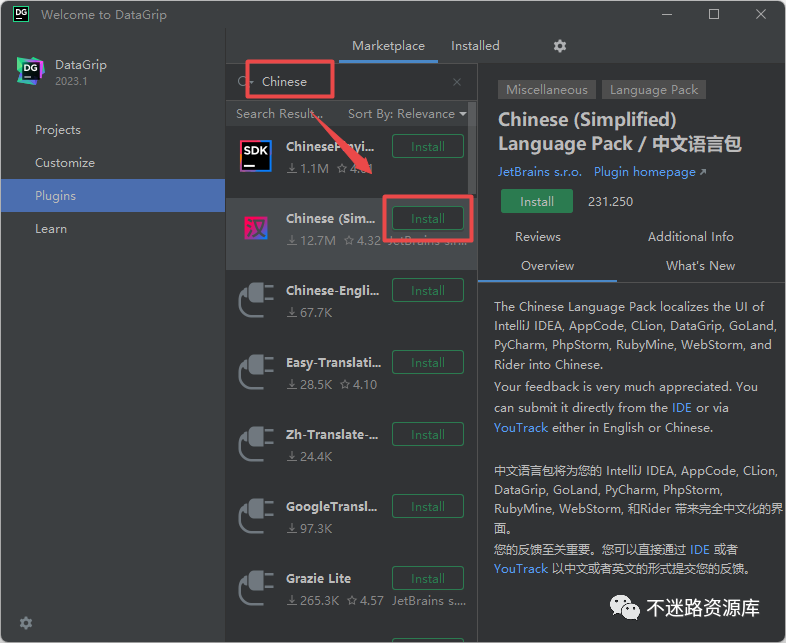
Task: Select the Easy-Translati... plugin name
Action: 333,363
